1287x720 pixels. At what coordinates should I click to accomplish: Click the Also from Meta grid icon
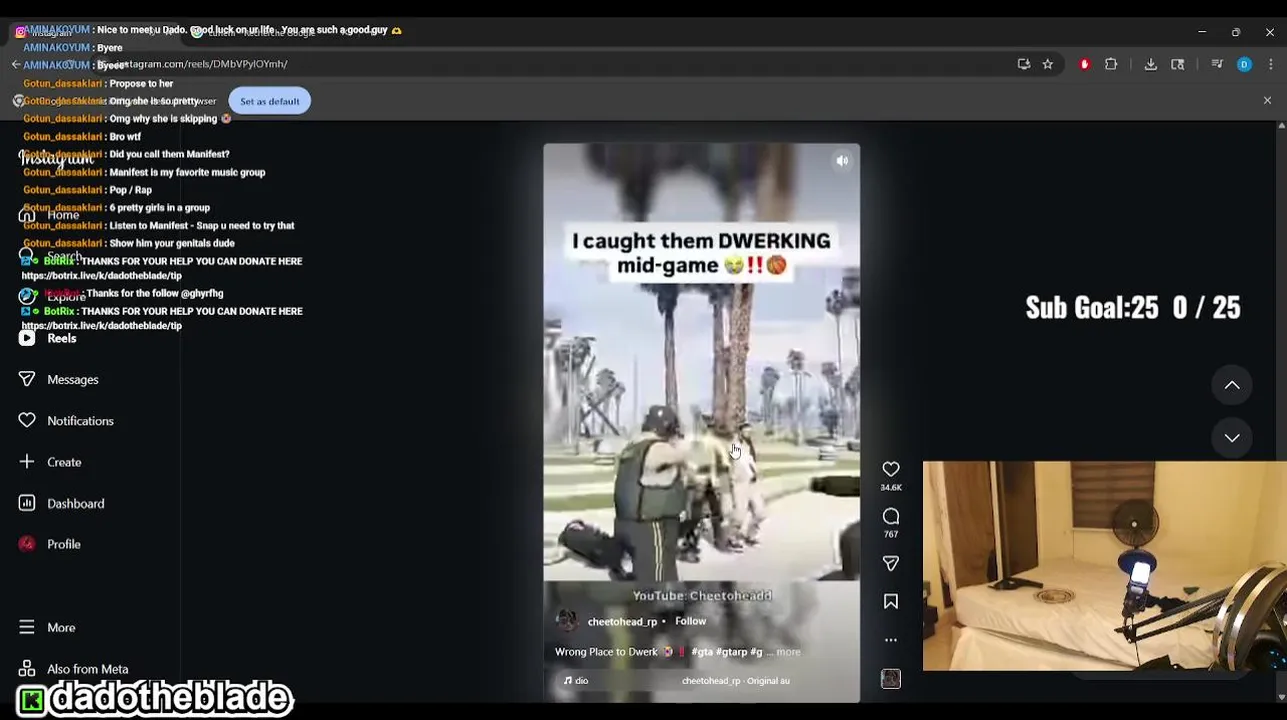[27, 669]
